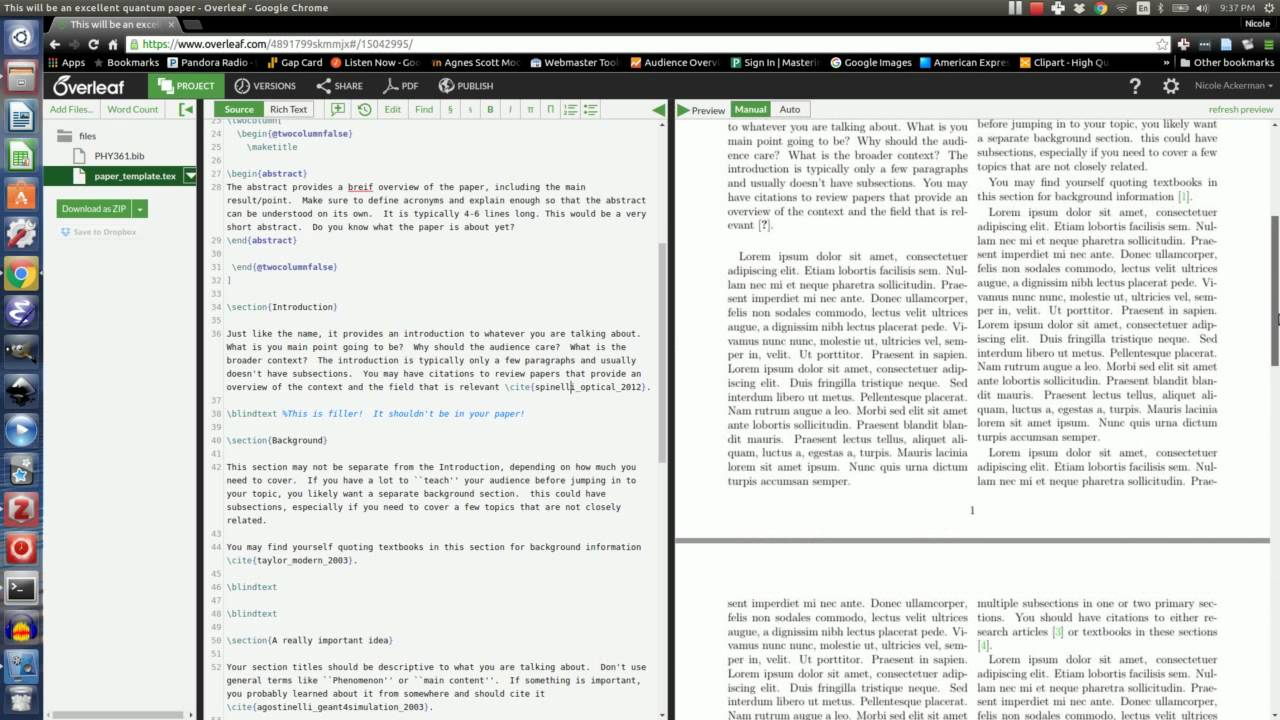The height and width of the screenshot is (720, 1280).
Task: Click the 9:37 PM clock
Action: [1238, 8]
